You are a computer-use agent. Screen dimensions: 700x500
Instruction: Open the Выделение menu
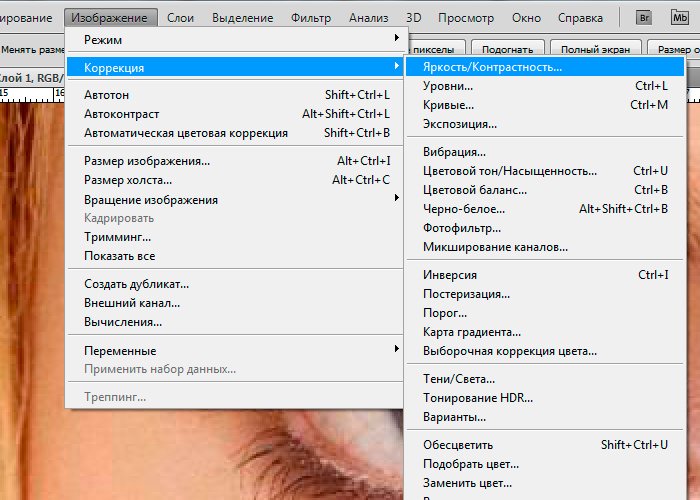point(243,18)
